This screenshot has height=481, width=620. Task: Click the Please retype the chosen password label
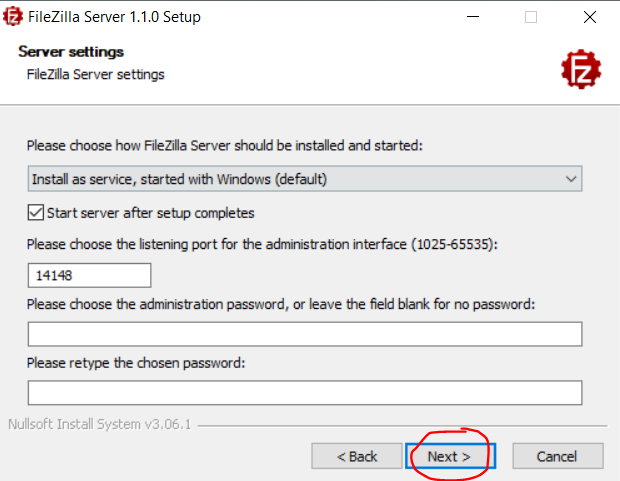pos(136,362)
